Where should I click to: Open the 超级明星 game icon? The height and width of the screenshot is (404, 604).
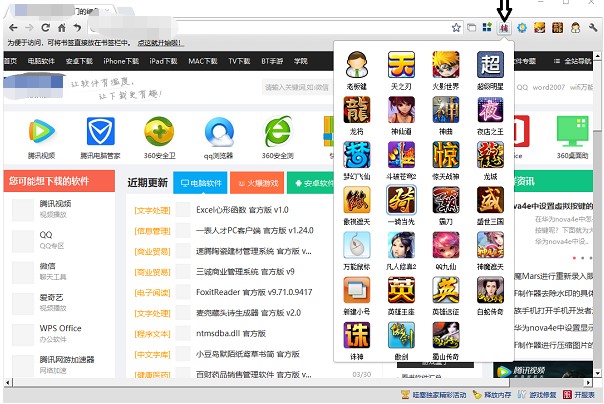click(490, 65)
